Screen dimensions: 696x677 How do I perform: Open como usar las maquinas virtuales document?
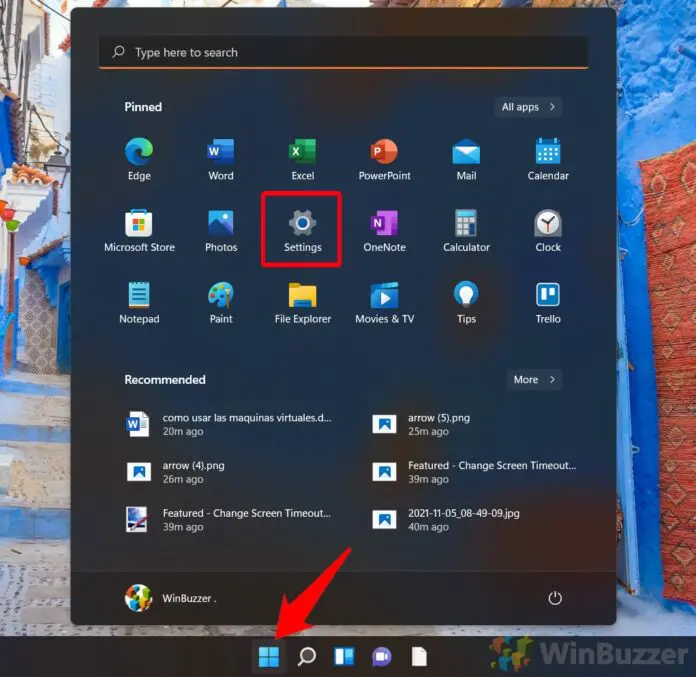tap(229, 424)
